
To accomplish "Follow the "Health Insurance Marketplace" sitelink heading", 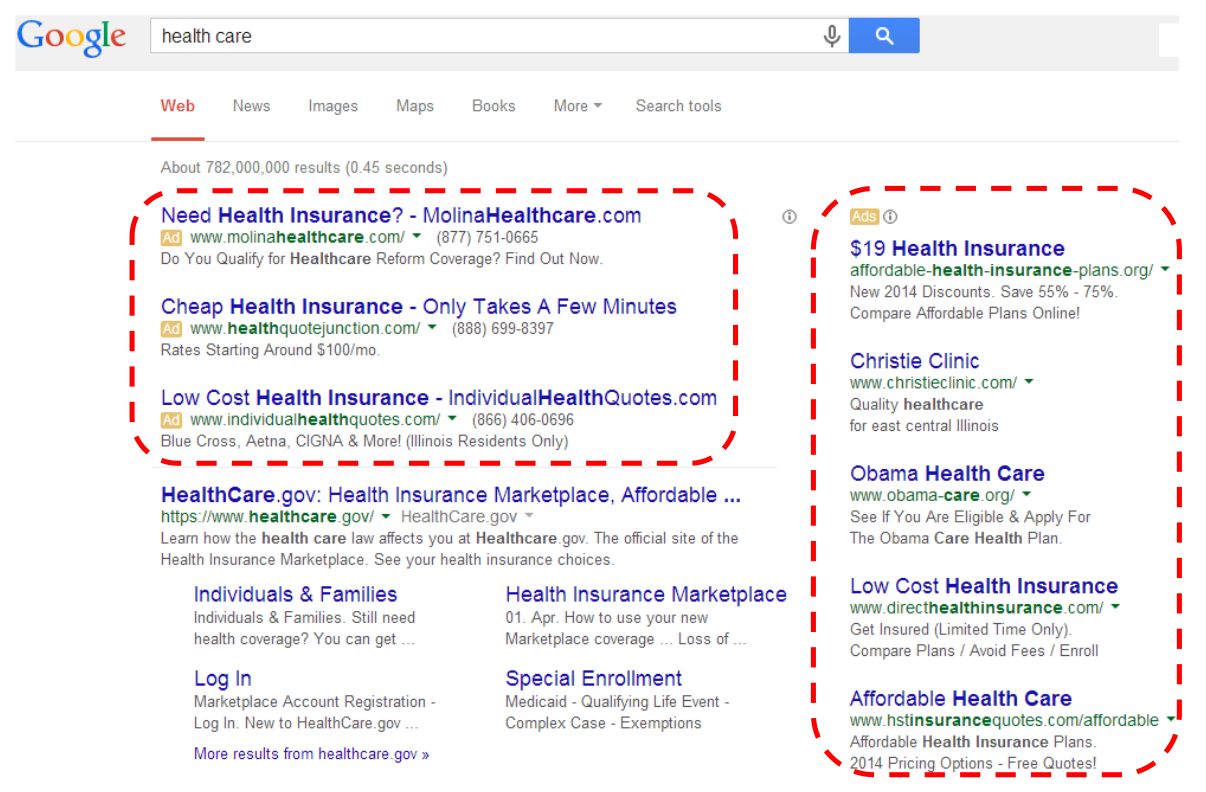I will click(x=646, y=594).
